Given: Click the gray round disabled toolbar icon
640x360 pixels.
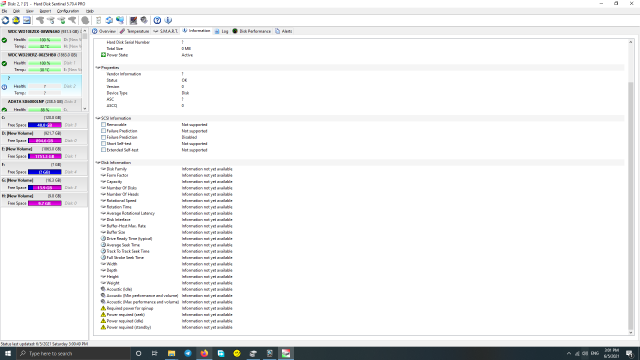Looking at the screenshot, I should 85,20.
